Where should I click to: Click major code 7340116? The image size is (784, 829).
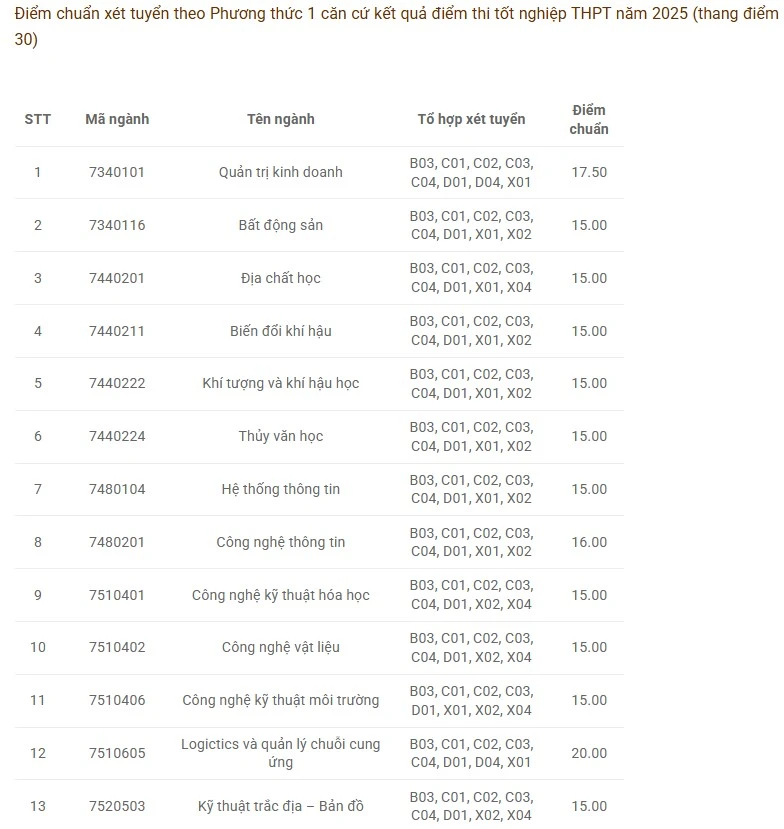(x=117, y=225)
